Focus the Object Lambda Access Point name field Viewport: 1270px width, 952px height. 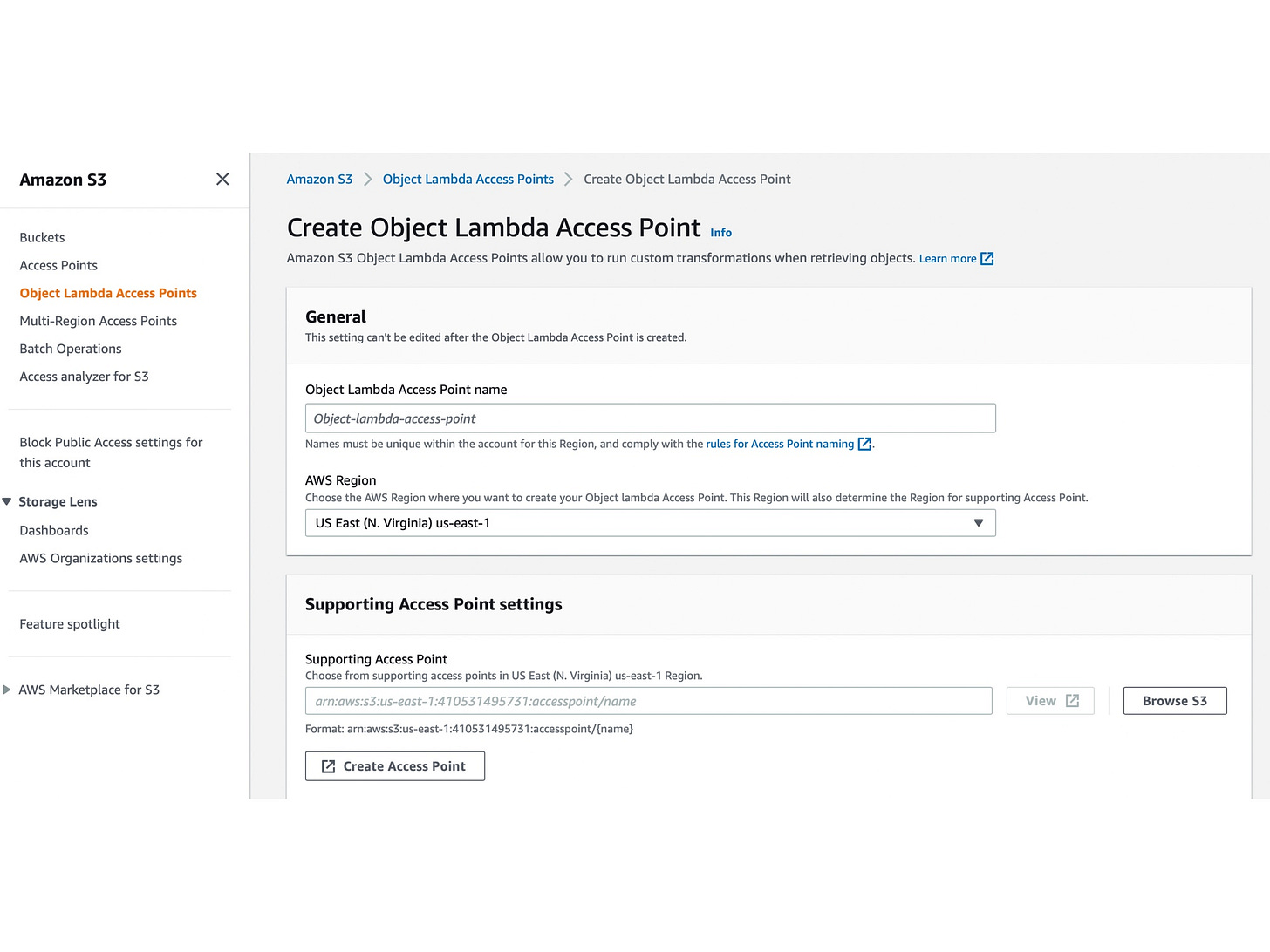650,418
